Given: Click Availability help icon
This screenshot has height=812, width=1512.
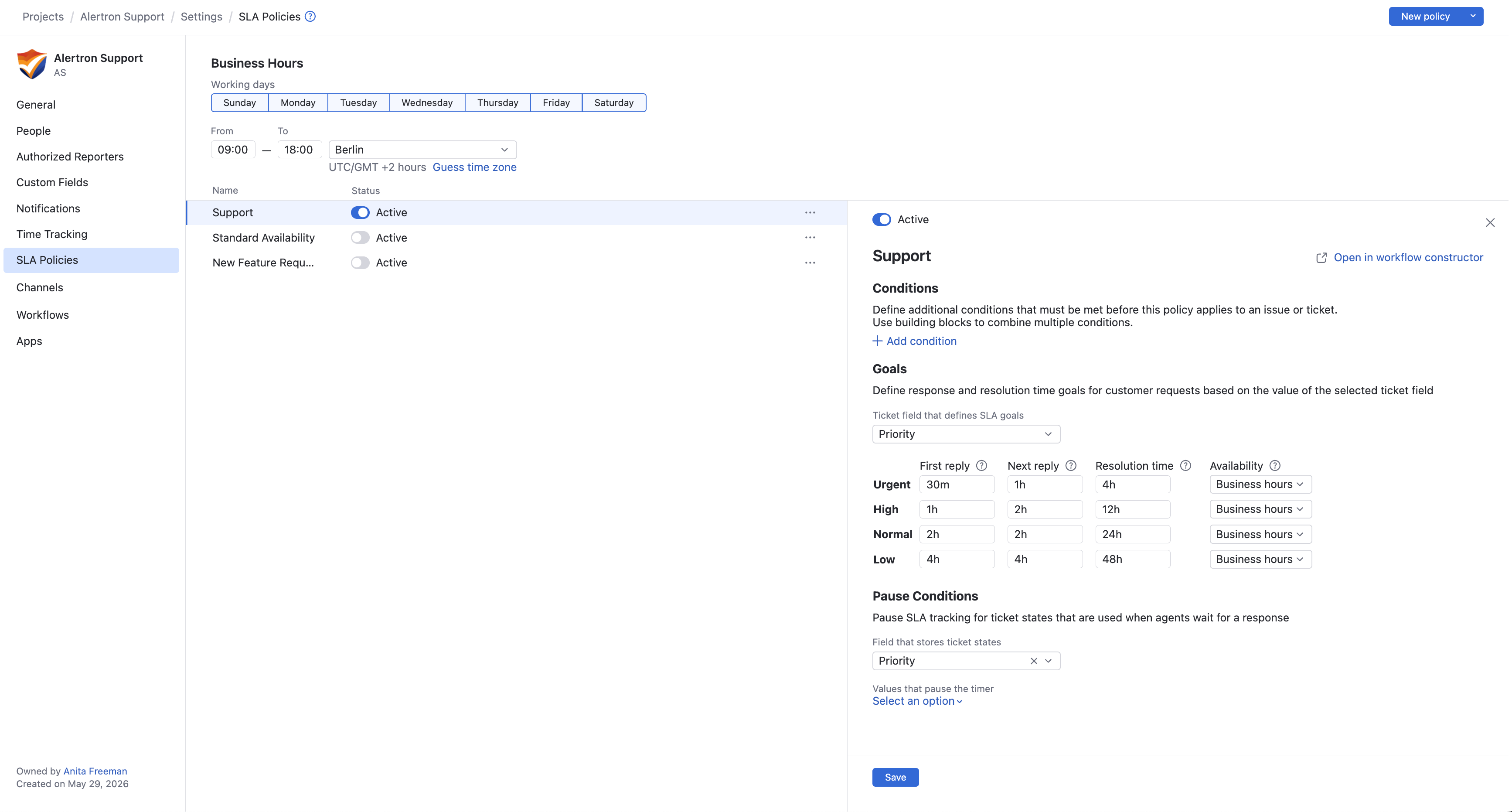Looking at the screenshot, I should (1275, 466).
